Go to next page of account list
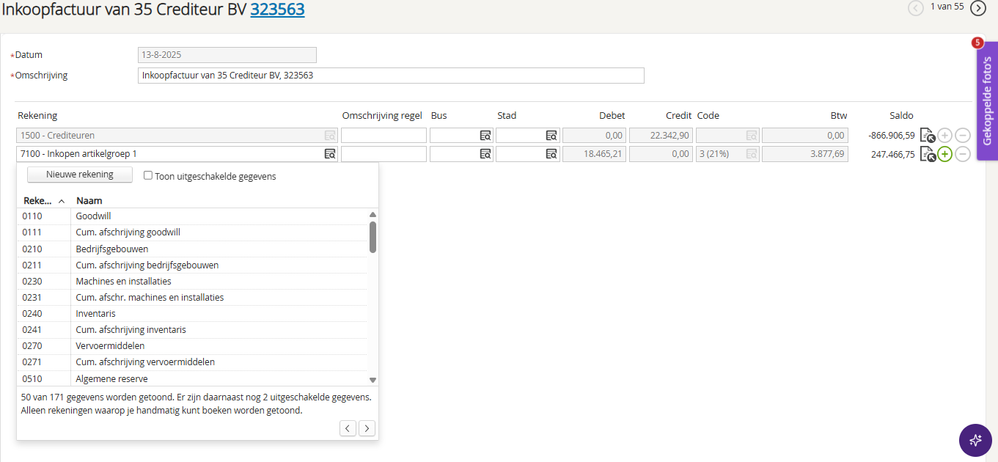The image size is (998, 462). (367, 428)
